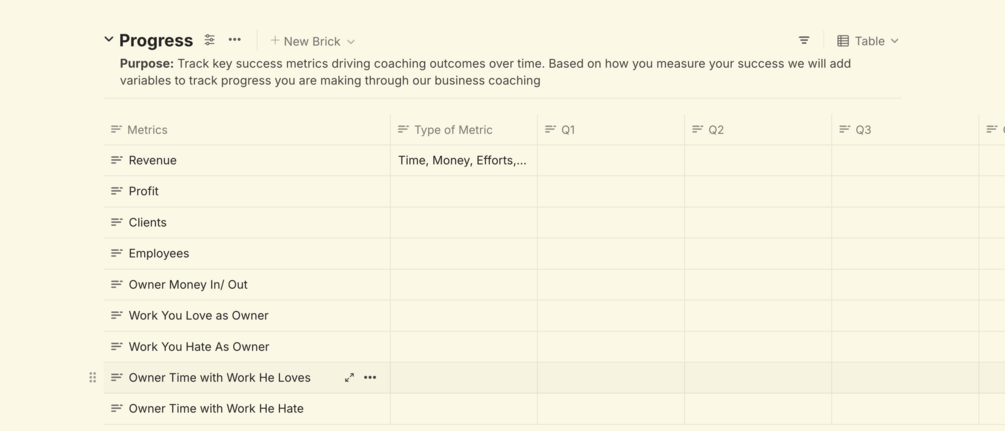The image size is (1005, 431).
Task: Click the Q1 cell for Clients
Action: [610, 222]
